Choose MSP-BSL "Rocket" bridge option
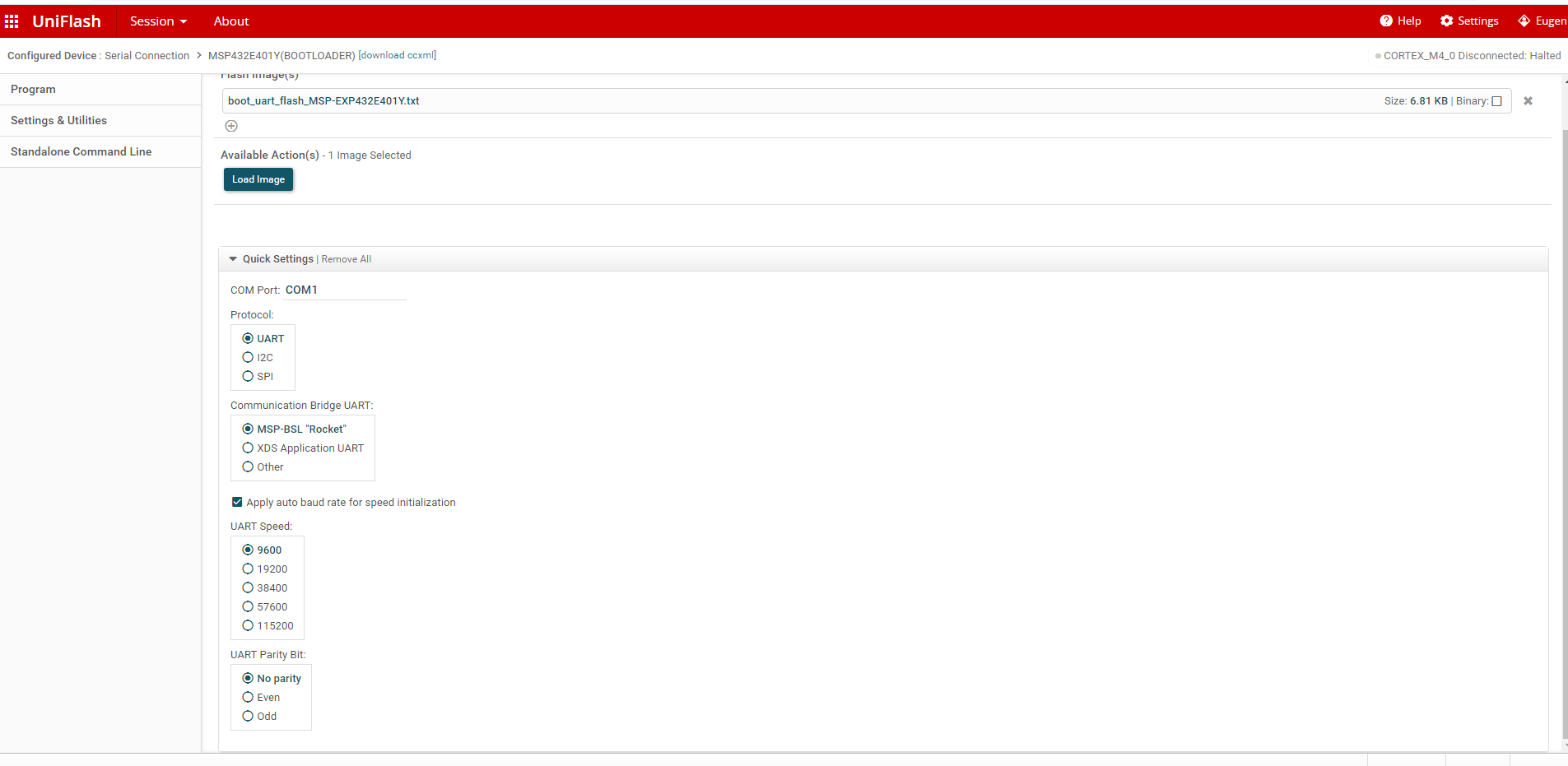Image resolution: width=1568 pixels, height=766 pixels. click(248, 429)
